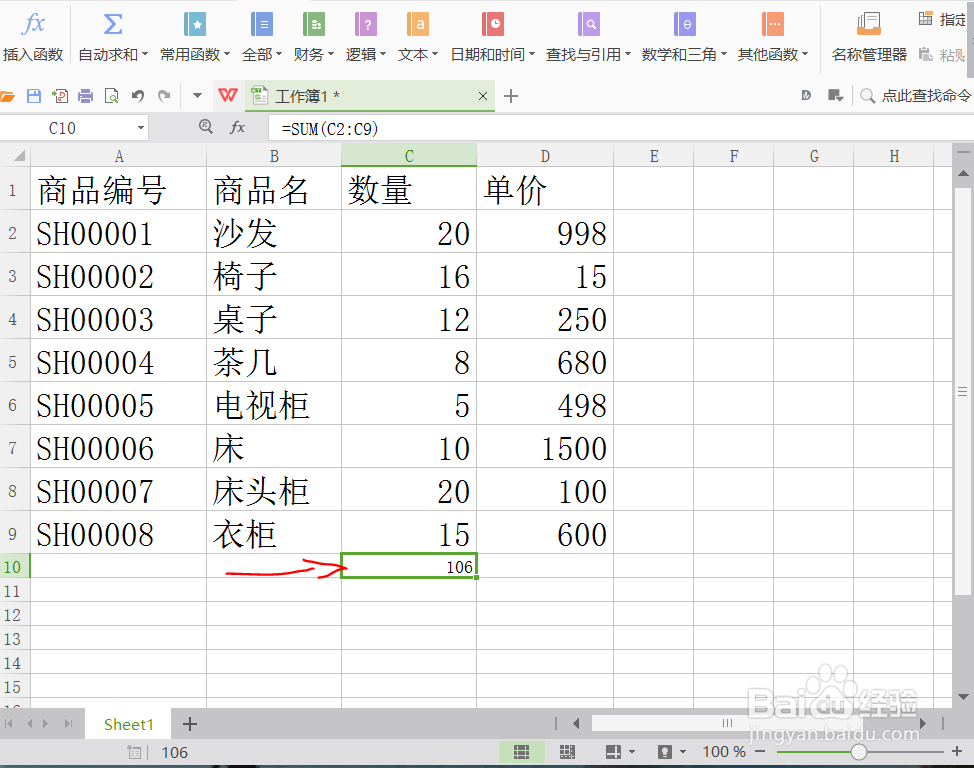The width and height of the screenshot is (974, 768).
Task: Click the new sheet plus button
Action: point(189,723)
